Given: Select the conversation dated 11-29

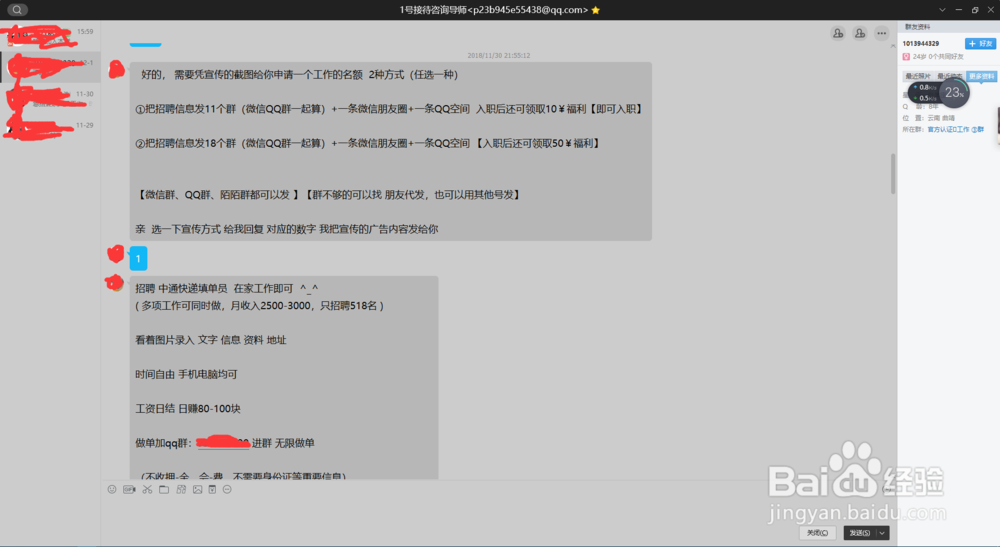Looking at the screenshot, I should click(x=50, y=129).
